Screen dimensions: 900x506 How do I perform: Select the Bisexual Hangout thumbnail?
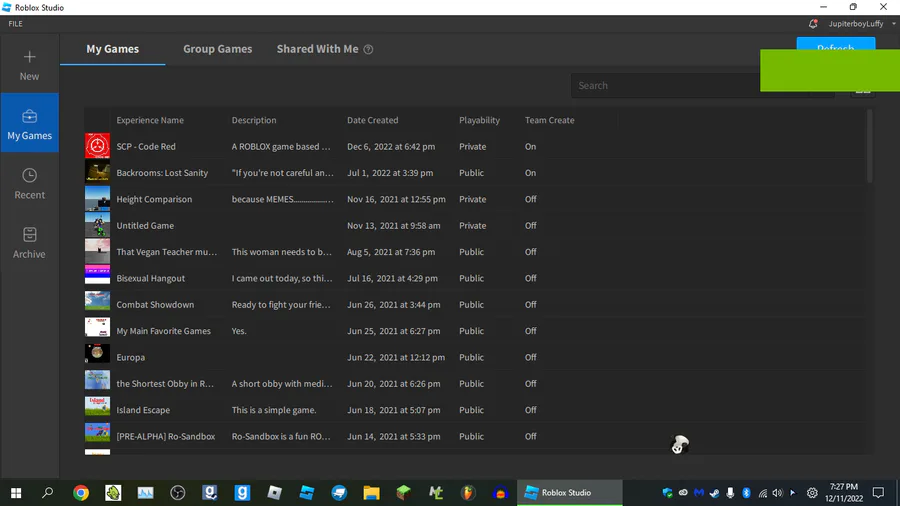point(97,275)
